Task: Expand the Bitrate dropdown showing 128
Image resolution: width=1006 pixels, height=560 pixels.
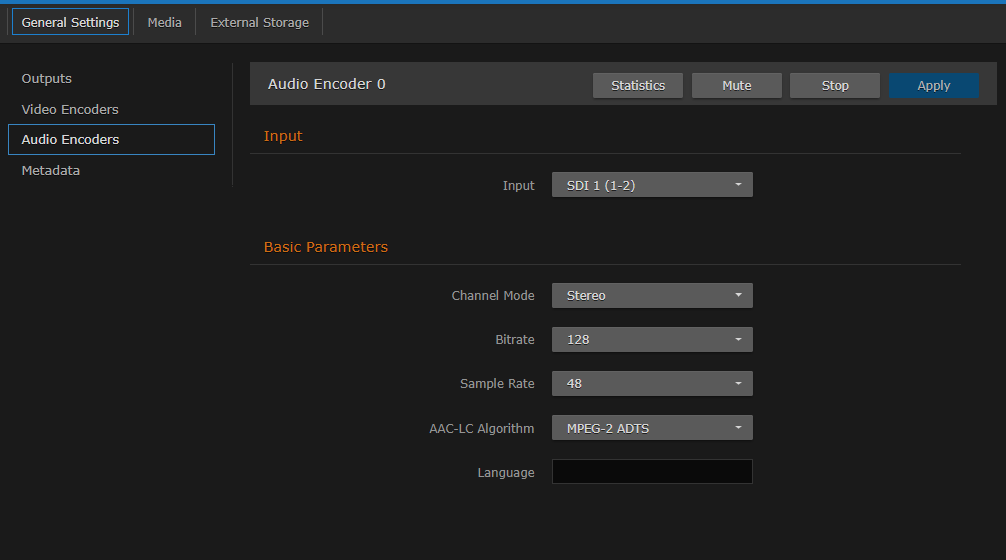Action: (652, 340)
